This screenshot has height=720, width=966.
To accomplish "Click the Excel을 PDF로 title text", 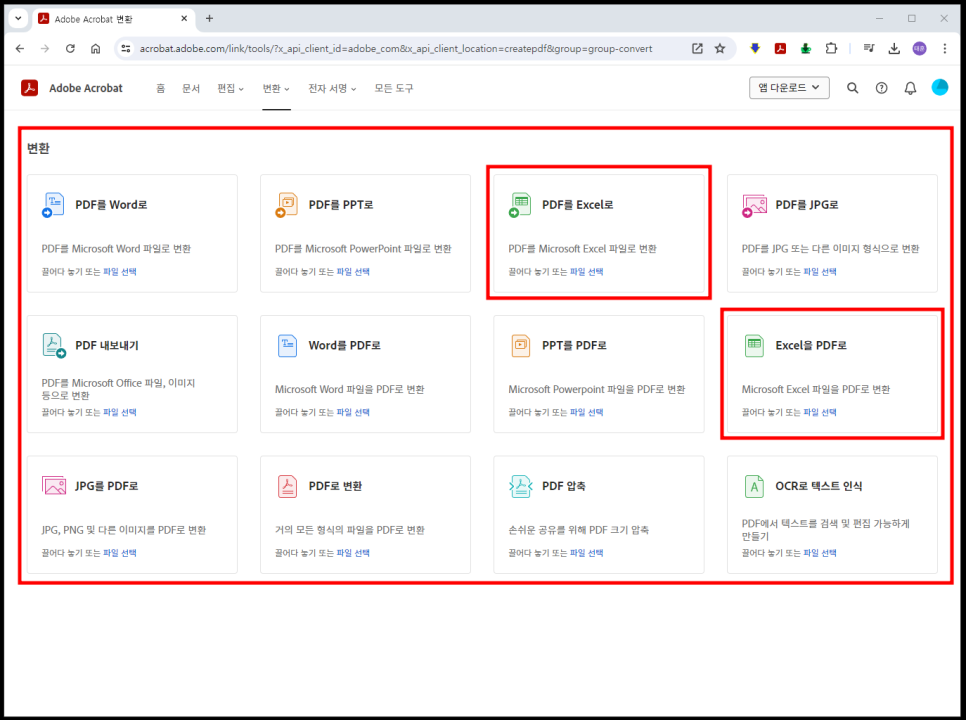I will coord(811,345).
